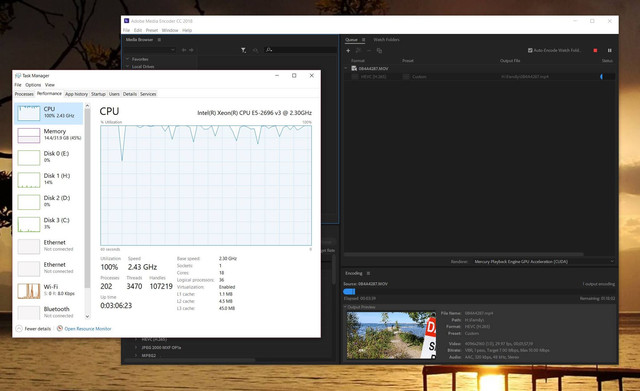The width and height of the screenshot is (640, 391).
Task: Select Memory in Task Manager sidebar
Action: (49, 135)
